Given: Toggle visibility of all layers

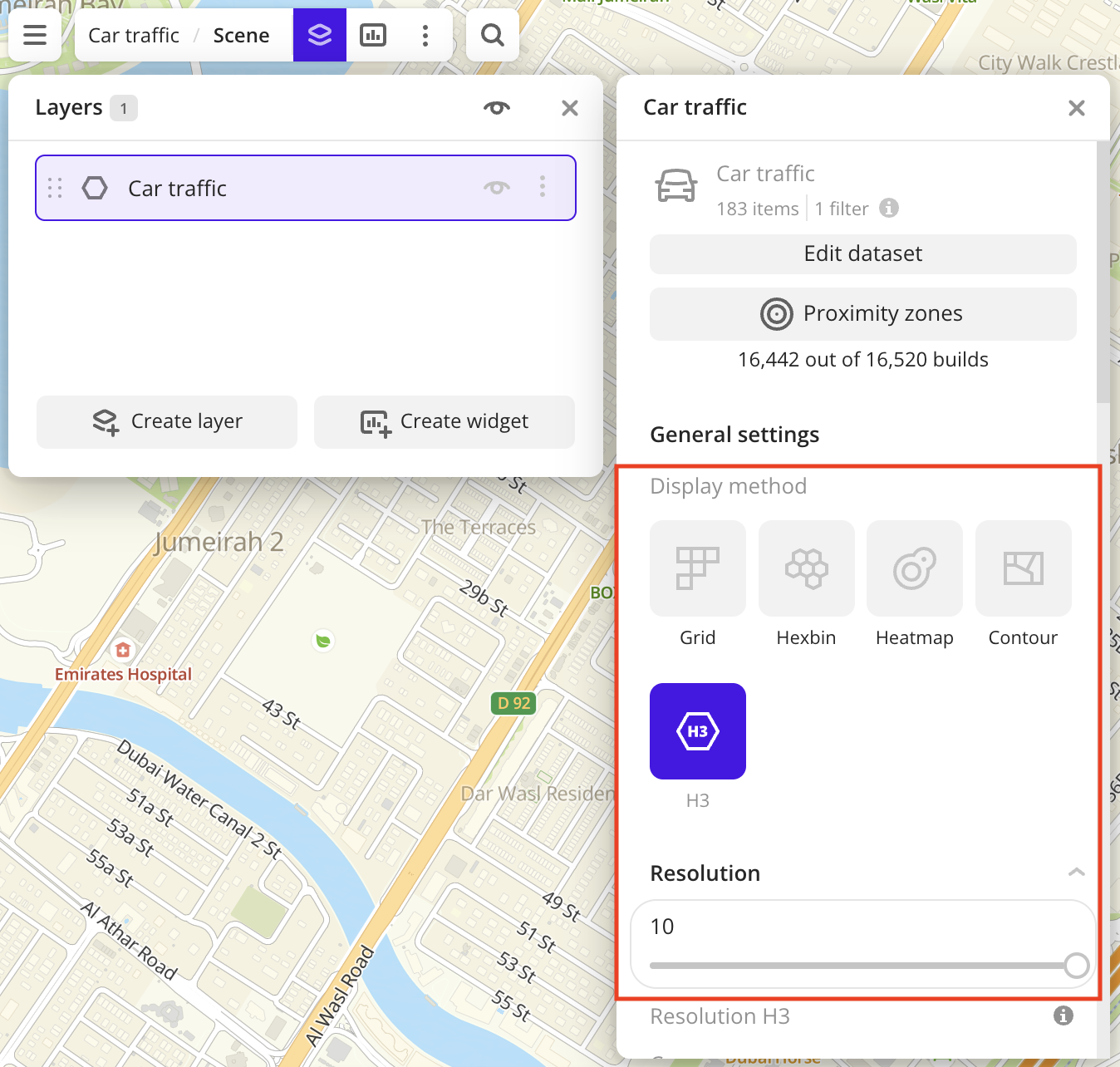Looking at the screenshot, I should 497,108.
